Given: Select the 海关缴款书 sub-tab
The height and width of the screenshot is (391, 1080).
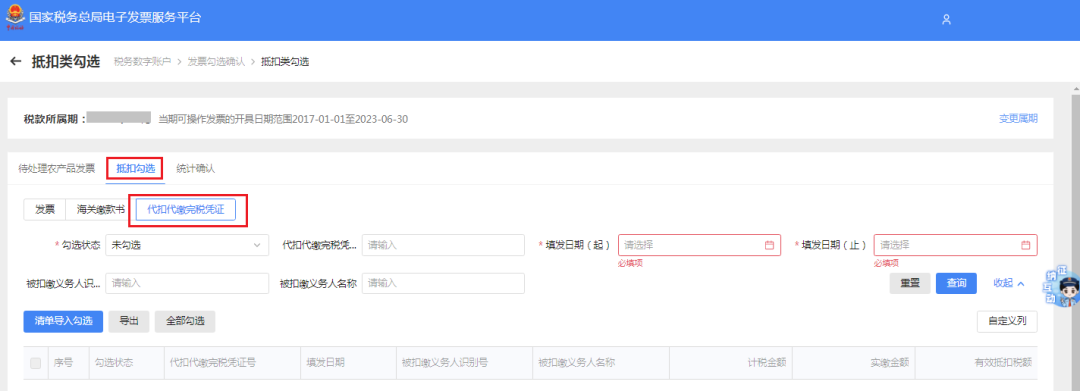Looking at the screenshot, I should [x=101, y=209].
